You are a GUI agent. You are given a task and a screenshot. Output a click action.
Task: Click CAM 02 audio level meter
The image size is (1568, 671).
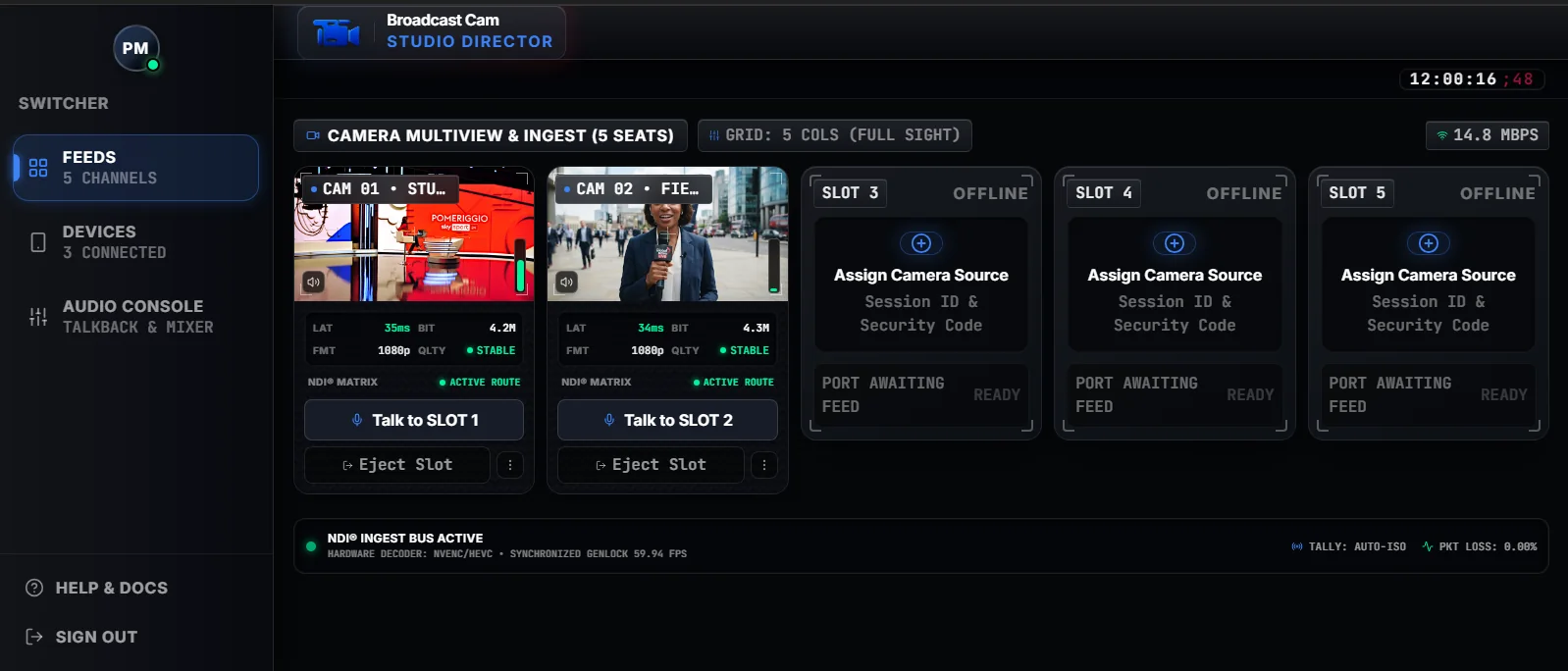click(773, 264)
